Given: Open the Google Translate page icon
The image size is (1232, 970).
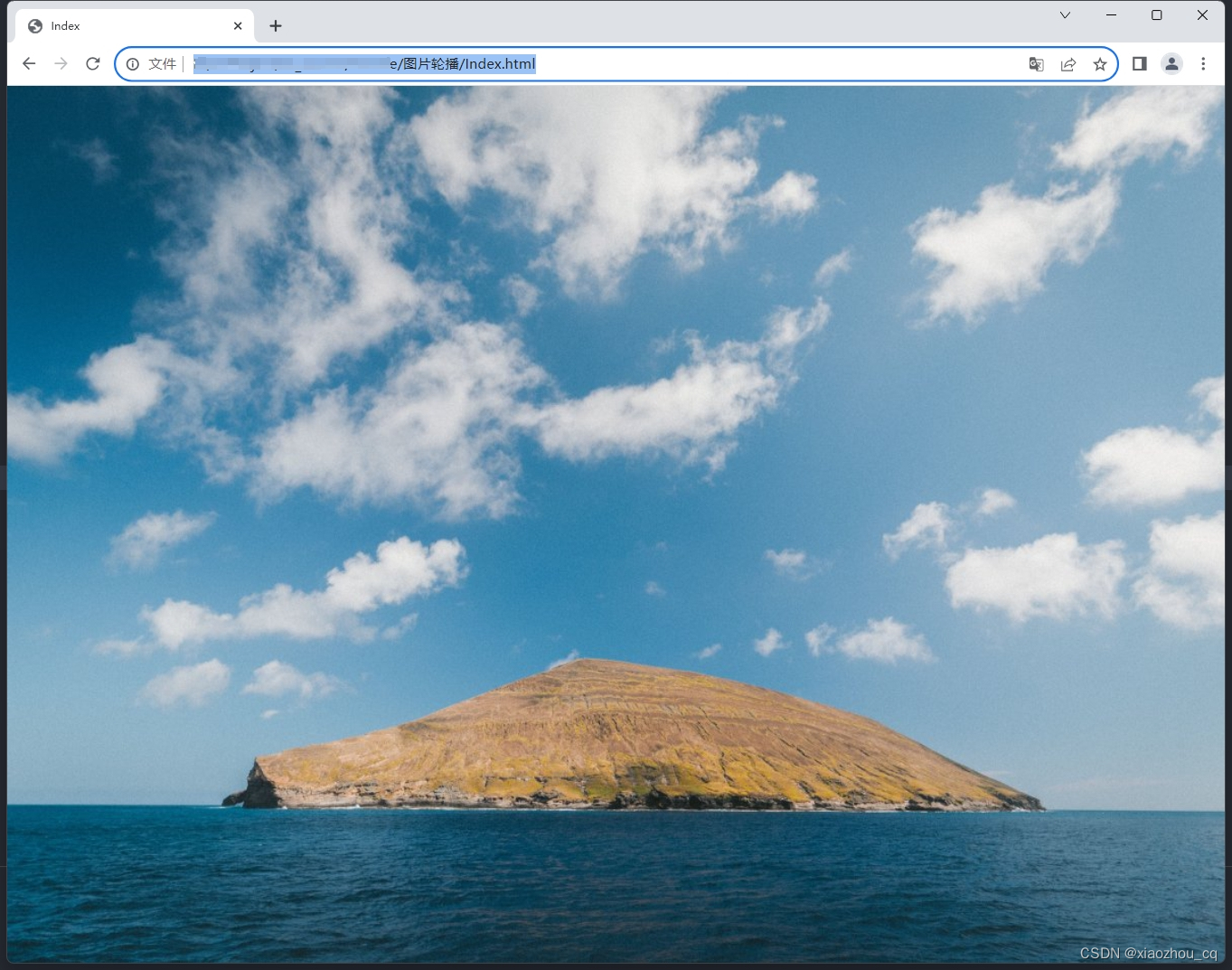Looking at the screenshot, I should coord(1037,64).
